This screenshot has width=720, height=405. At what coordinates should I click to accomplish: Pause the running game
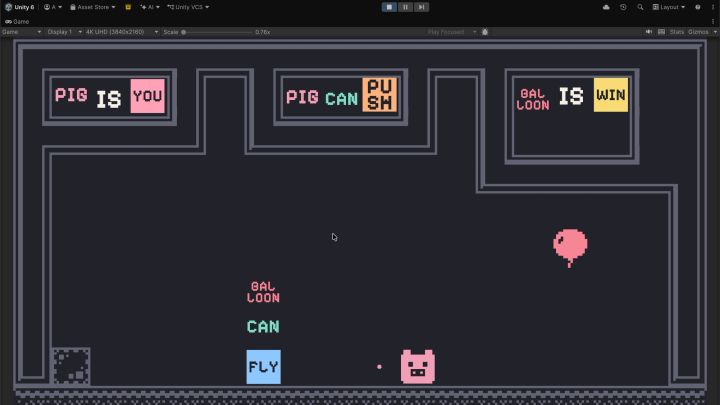405,7
